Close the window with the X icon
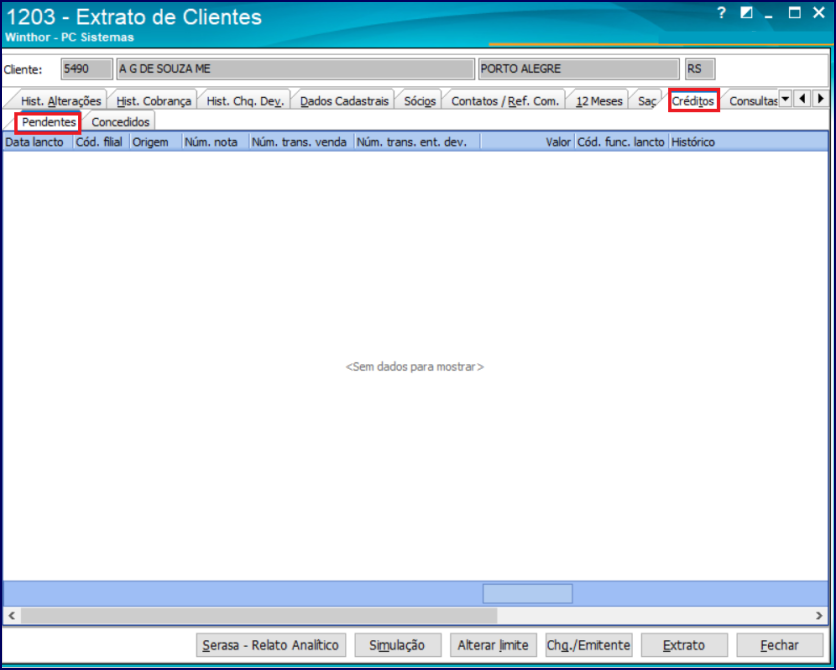The height and width of the screenshot is (670, 836). (818, 13)
